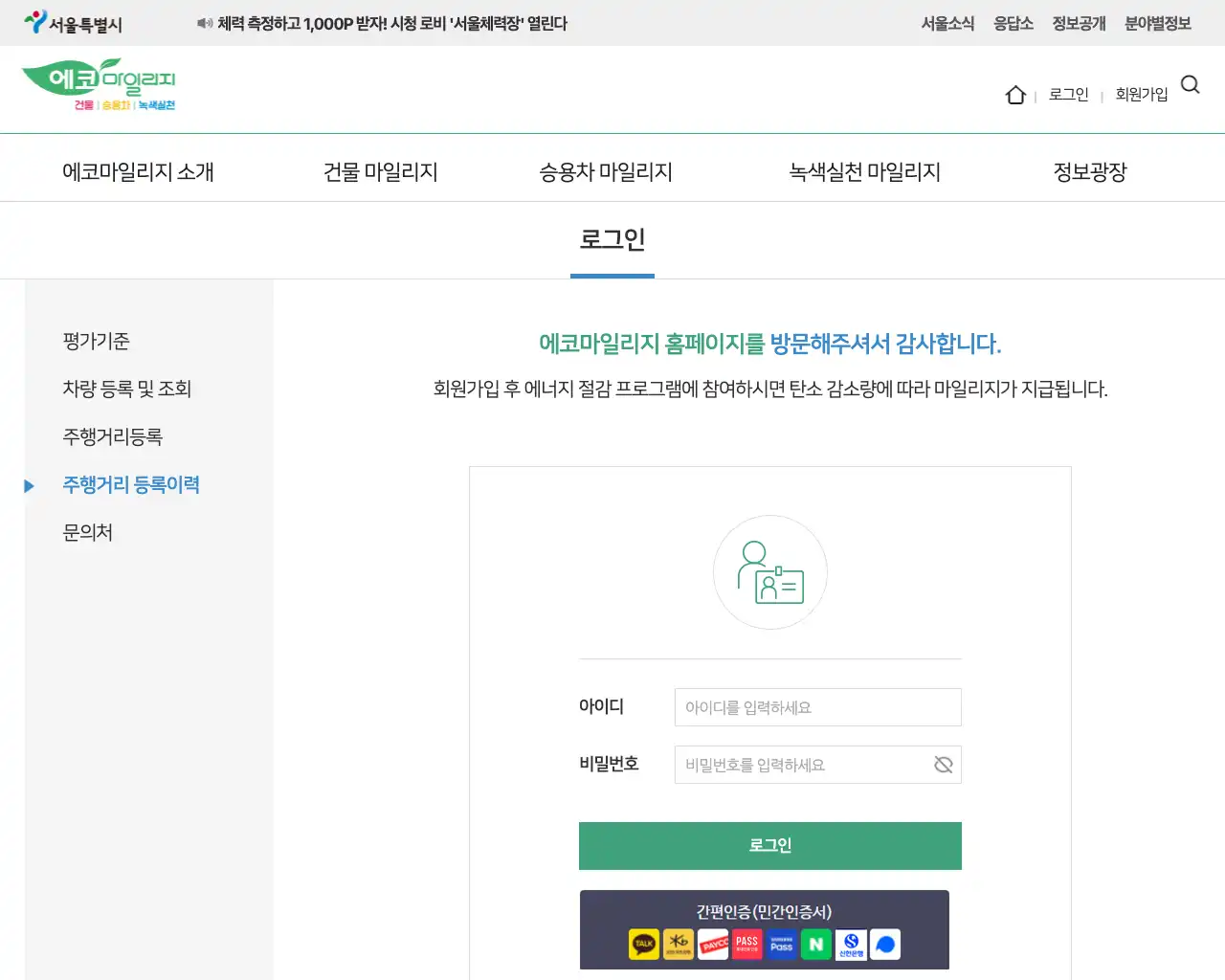The width and height of the screenshot is (1225, 980).
Task: Choose Toss authentication icon
Action: point(885,945)
